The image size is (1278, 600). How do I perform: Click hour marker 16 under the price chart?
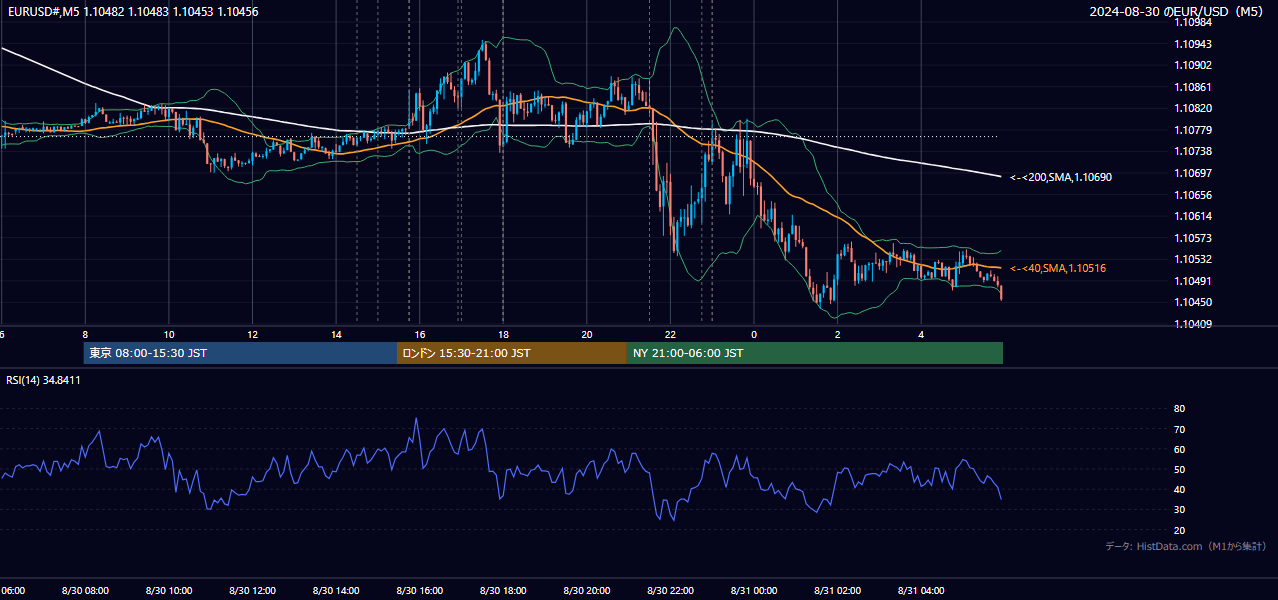tap(420, 334)
